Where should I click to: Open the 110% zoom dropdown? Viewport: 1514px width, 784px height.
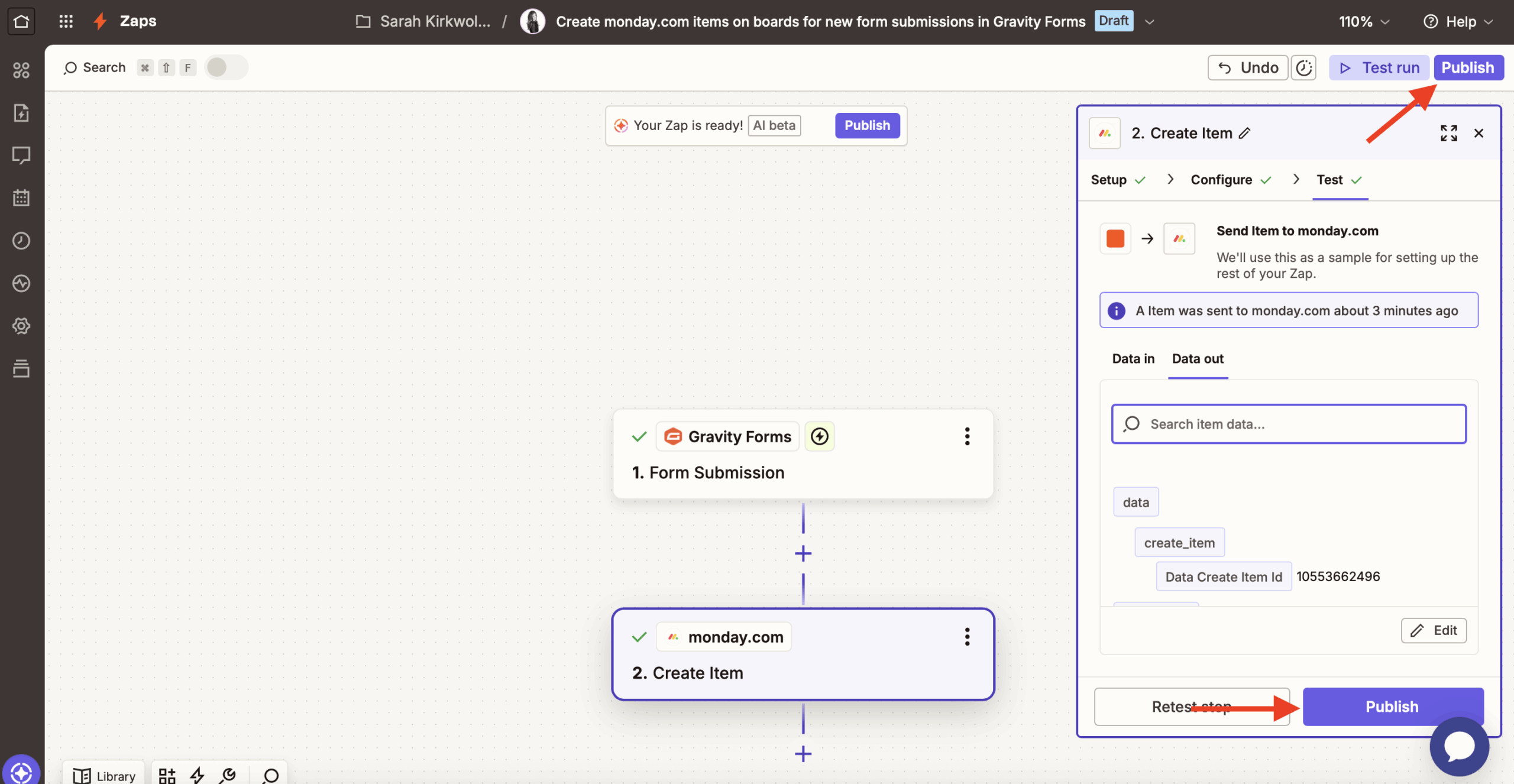pyautogui.click(x=1364, y=21)
